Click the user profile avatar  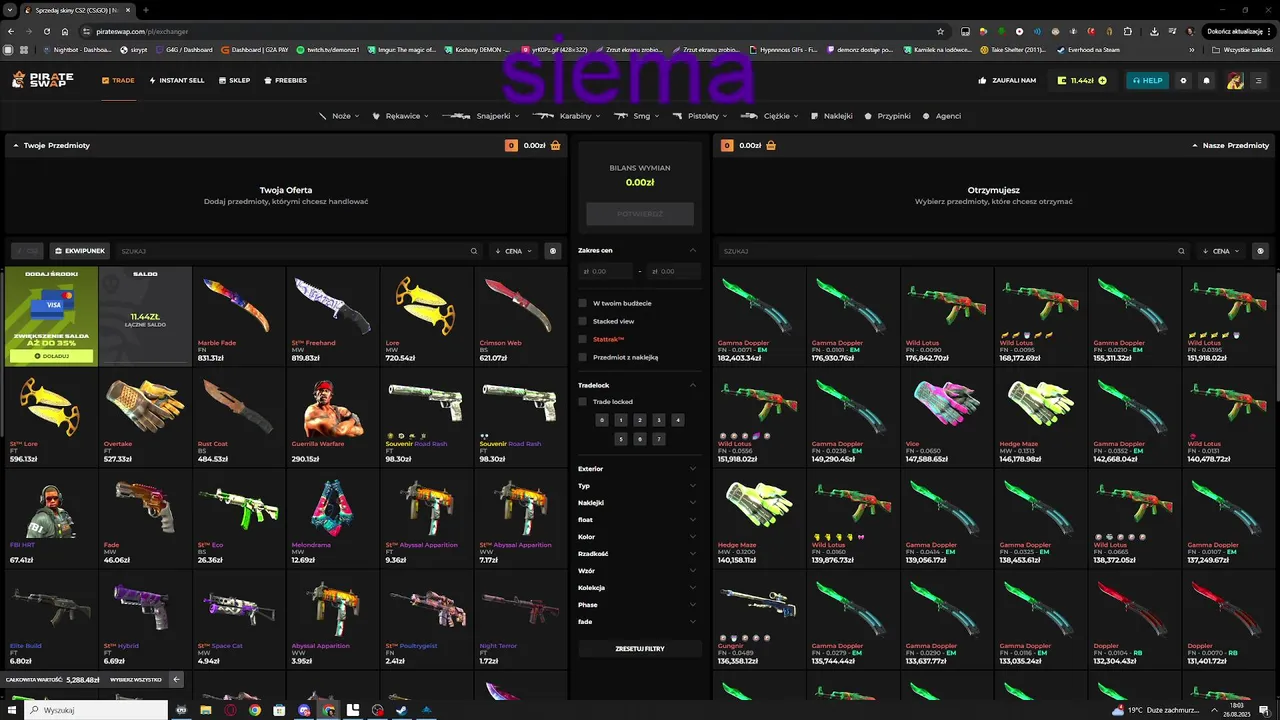1235,80
